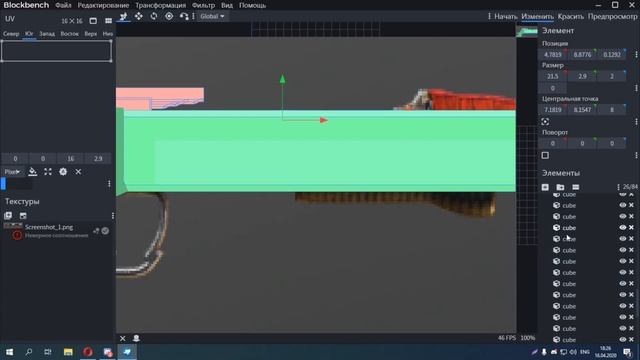Viewport: 640px width, 360px height.
Task: Switch UV face to Юг
Action: coord(29,34)
